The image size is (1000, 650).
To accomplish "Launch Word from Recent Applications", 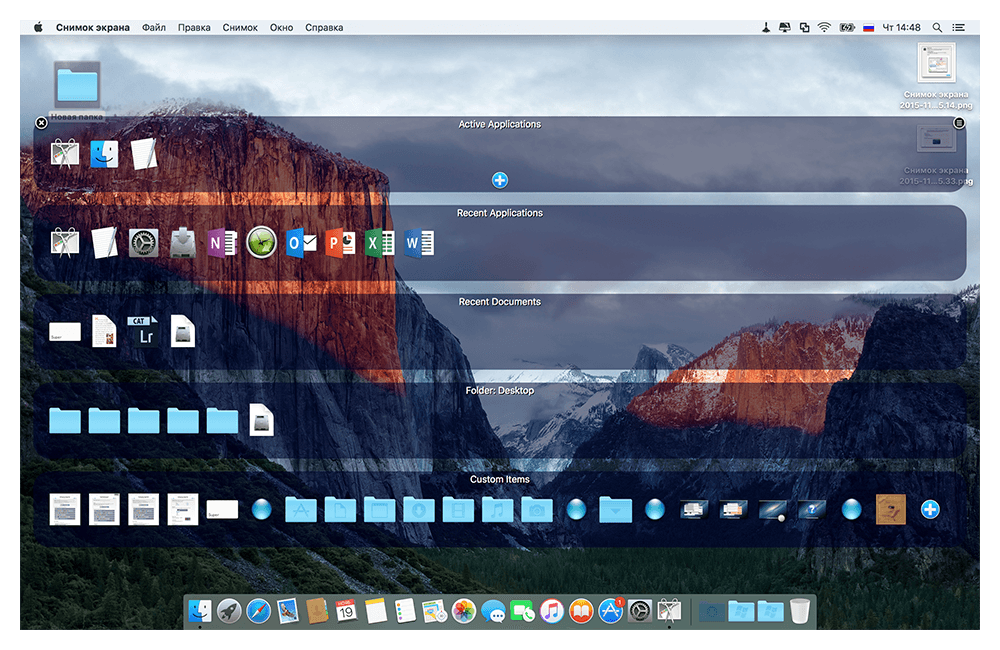I will [x=419, y=243].
